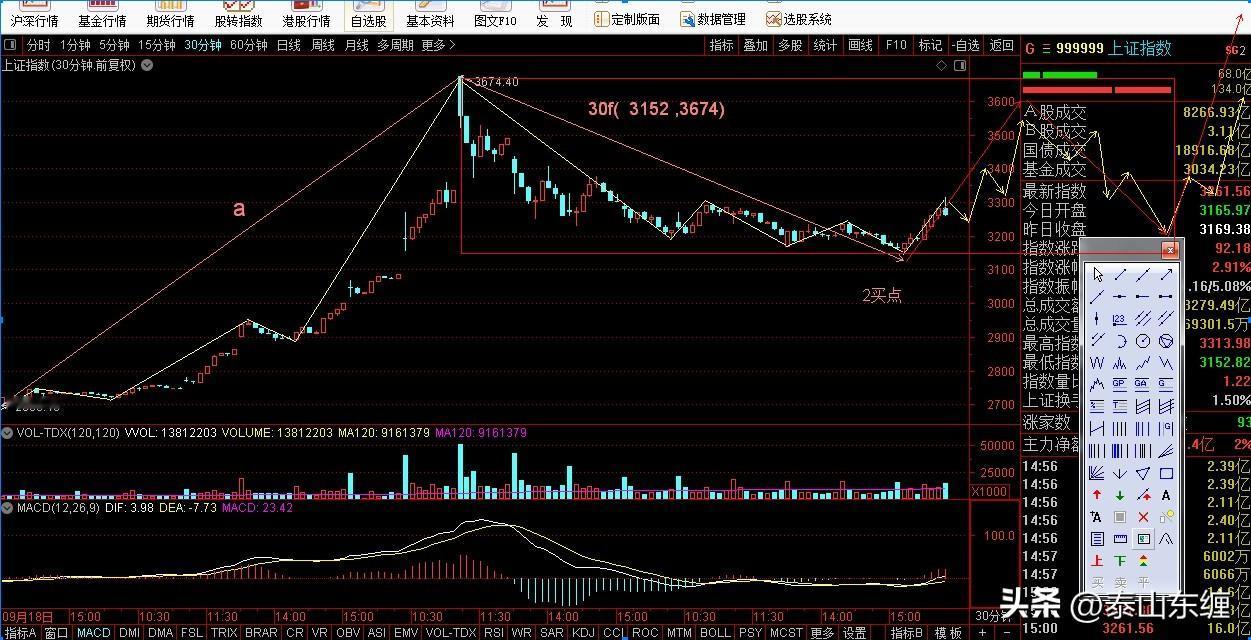Select the bold A text annotation tool

point(1166,494)
